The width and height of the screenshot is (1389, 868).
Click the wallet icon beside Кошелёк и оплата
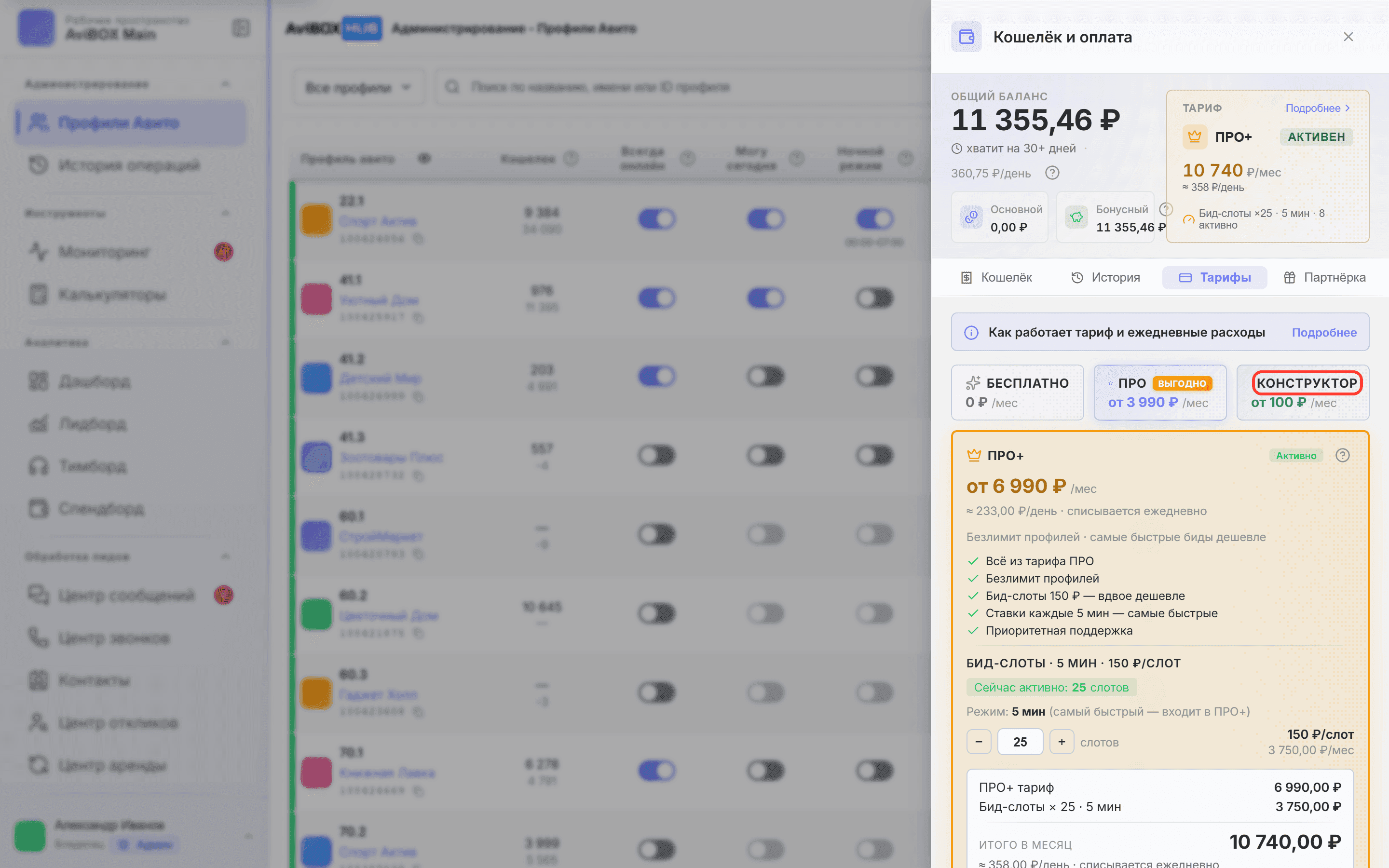967,37
